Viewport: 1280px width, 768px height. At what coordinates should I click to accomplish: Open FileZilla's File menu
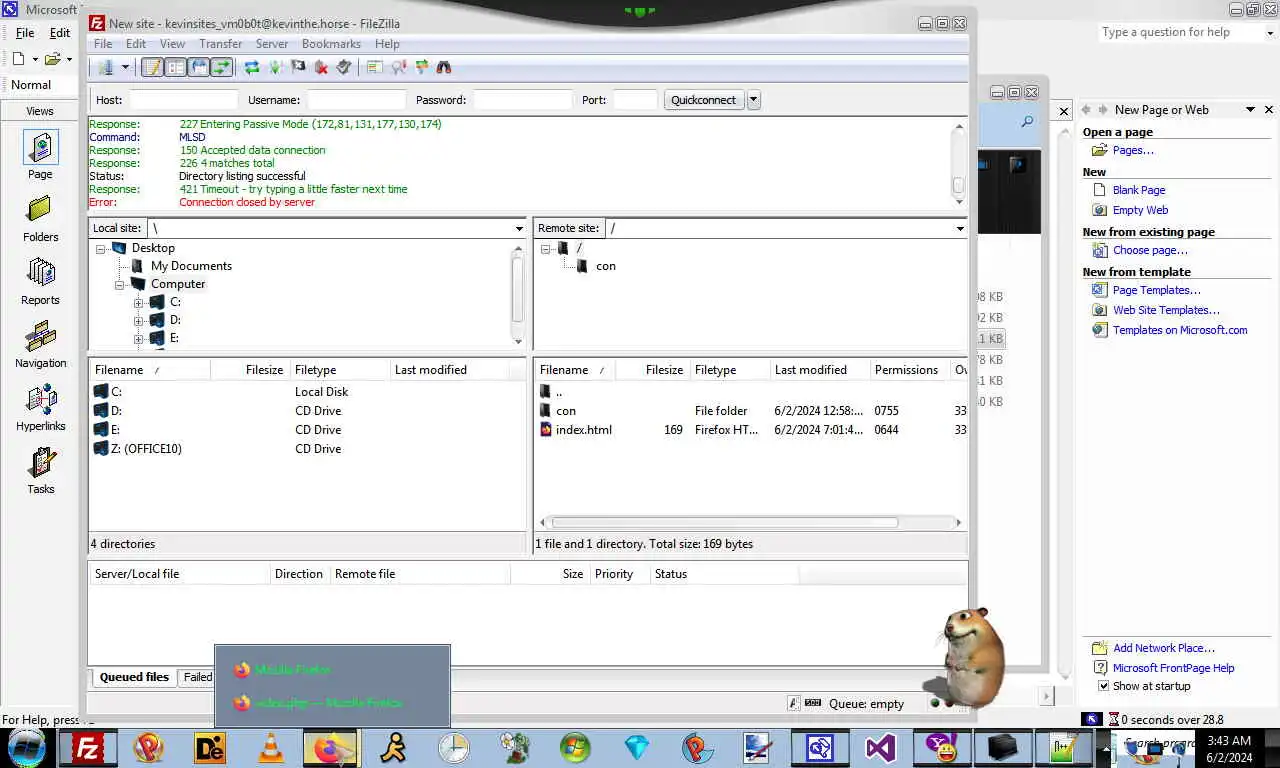tap(103, 44)
